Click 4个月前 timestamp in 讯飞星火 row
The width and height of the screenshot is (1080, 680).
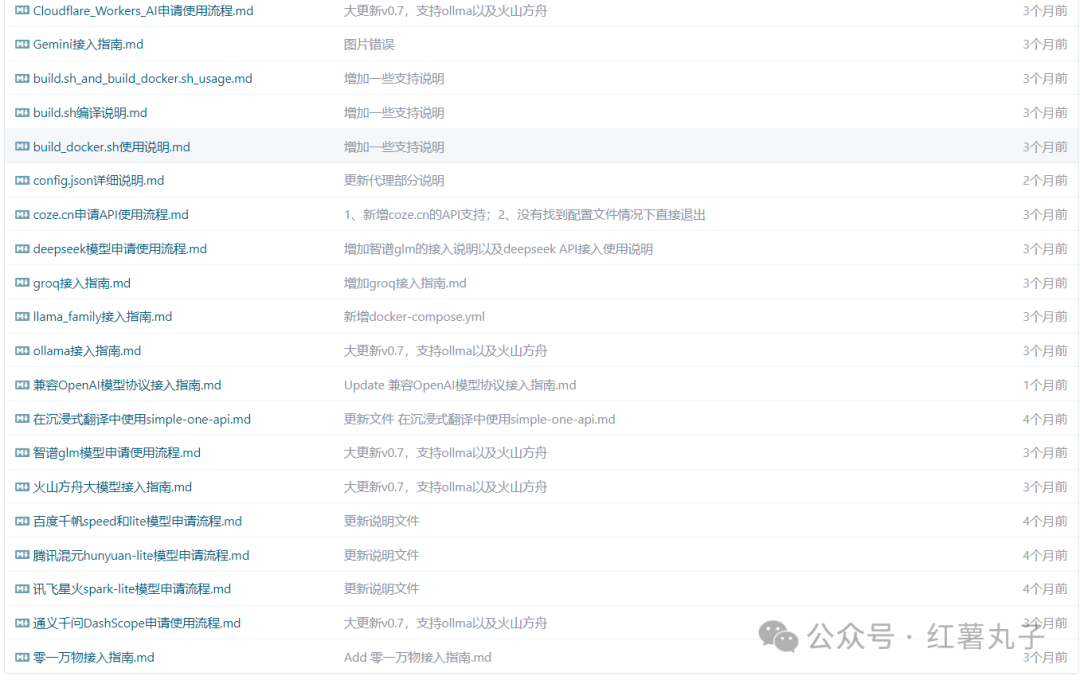(1045, 589)
